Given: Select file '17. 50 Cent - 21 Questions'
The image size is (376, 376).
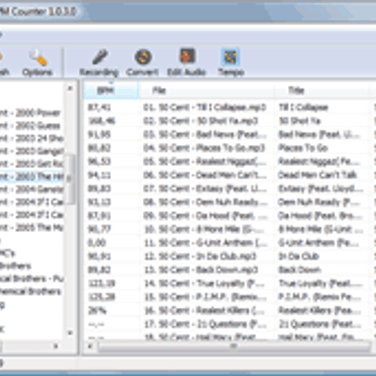Looking at the screenshot, I should (x=205, y=324).
